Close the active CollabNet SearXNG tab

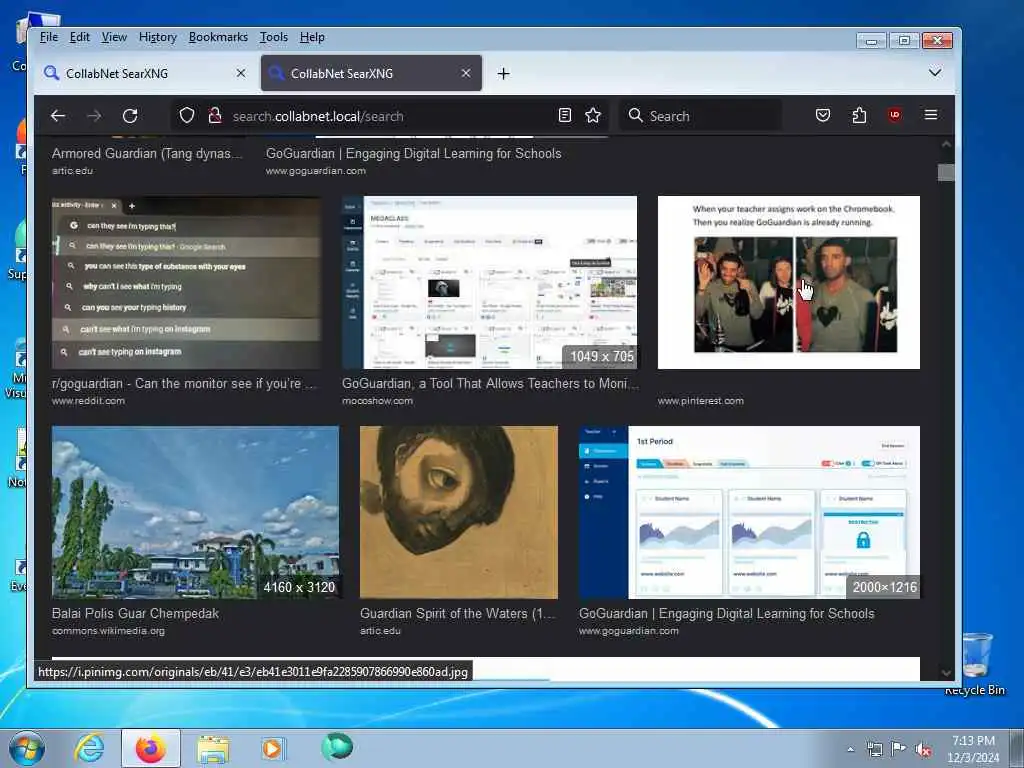coord(466,73)
